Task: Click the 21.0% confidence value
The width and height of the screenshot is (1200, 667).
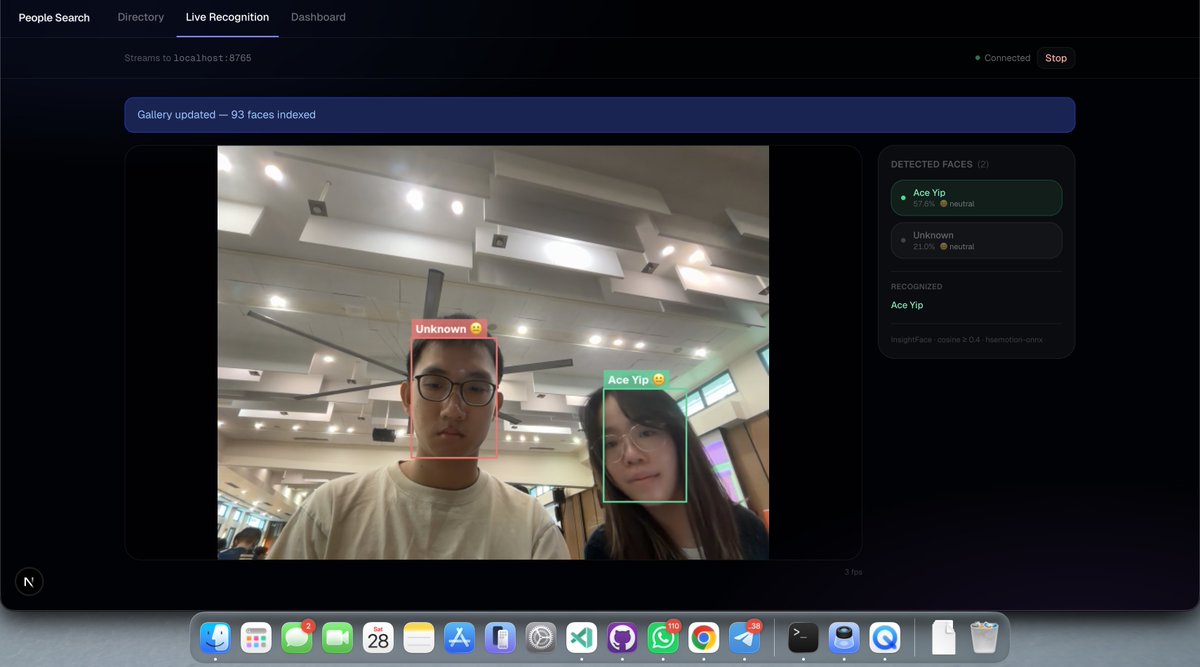Action: tap(924, 246)
